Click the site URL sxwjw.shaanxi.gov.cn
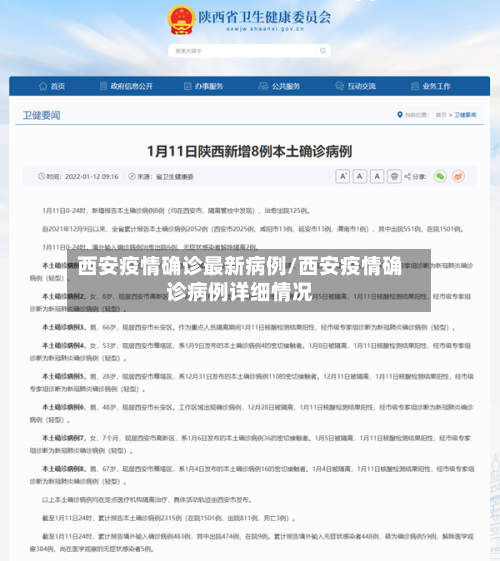 (x=265, y=29)
